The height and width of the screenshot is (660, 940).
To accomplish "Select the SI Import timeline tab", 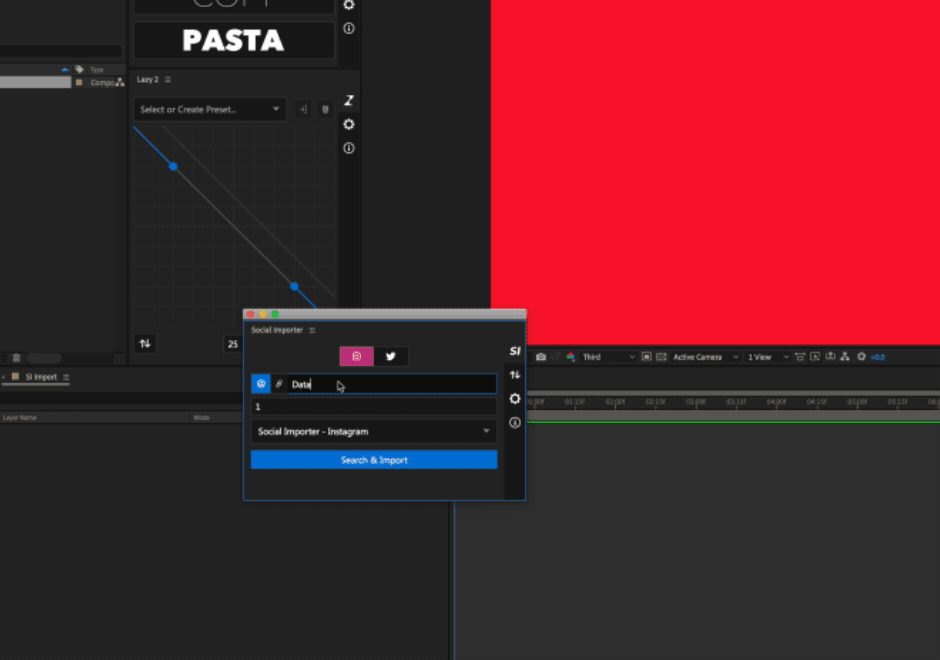I will click(41, 377).
